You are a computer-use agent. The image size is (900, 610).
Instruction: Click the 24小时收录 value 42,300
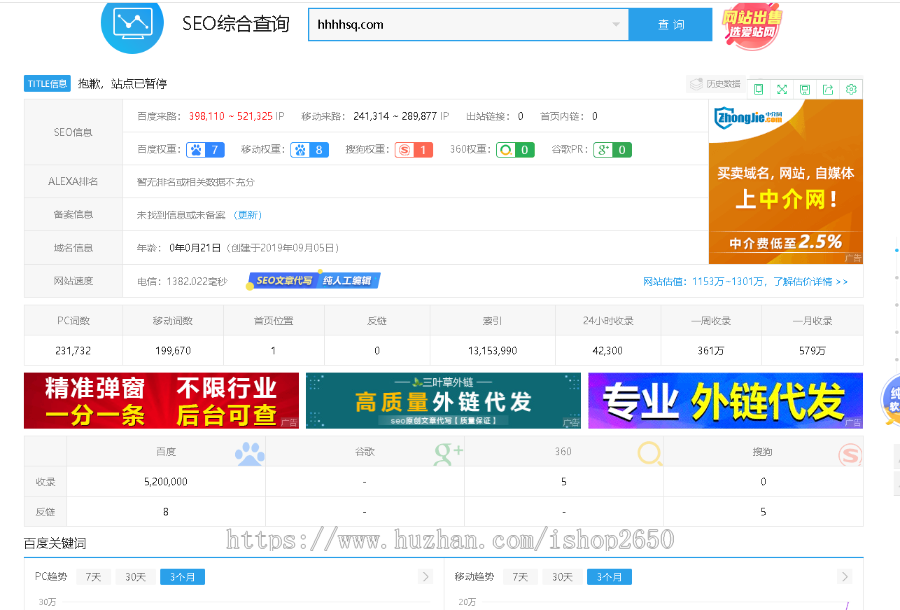(x=608, y=351)
